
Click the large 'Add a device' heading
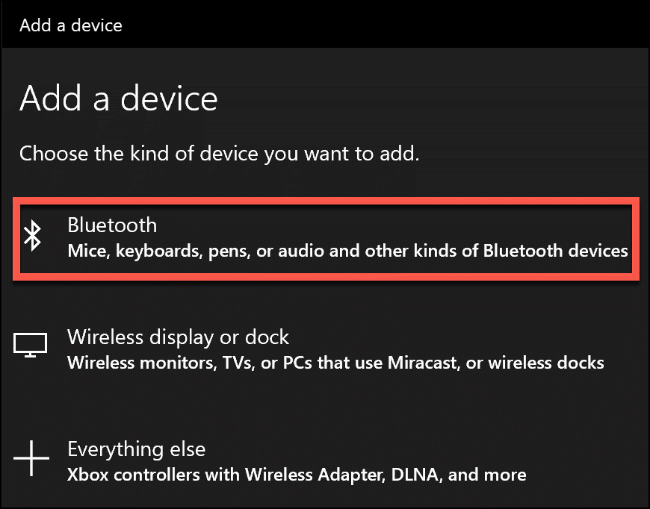[118, 98]
